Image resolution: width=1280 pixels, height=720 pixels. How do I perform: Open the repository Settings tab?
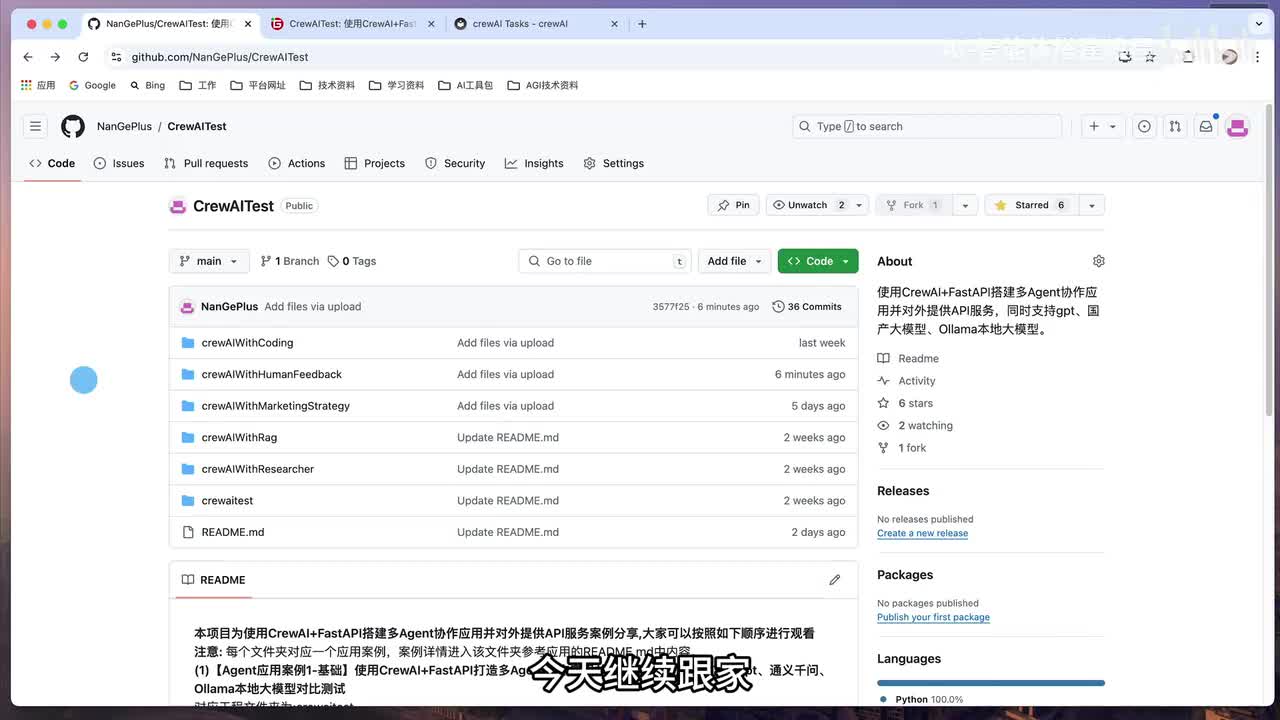click(614, 163)
